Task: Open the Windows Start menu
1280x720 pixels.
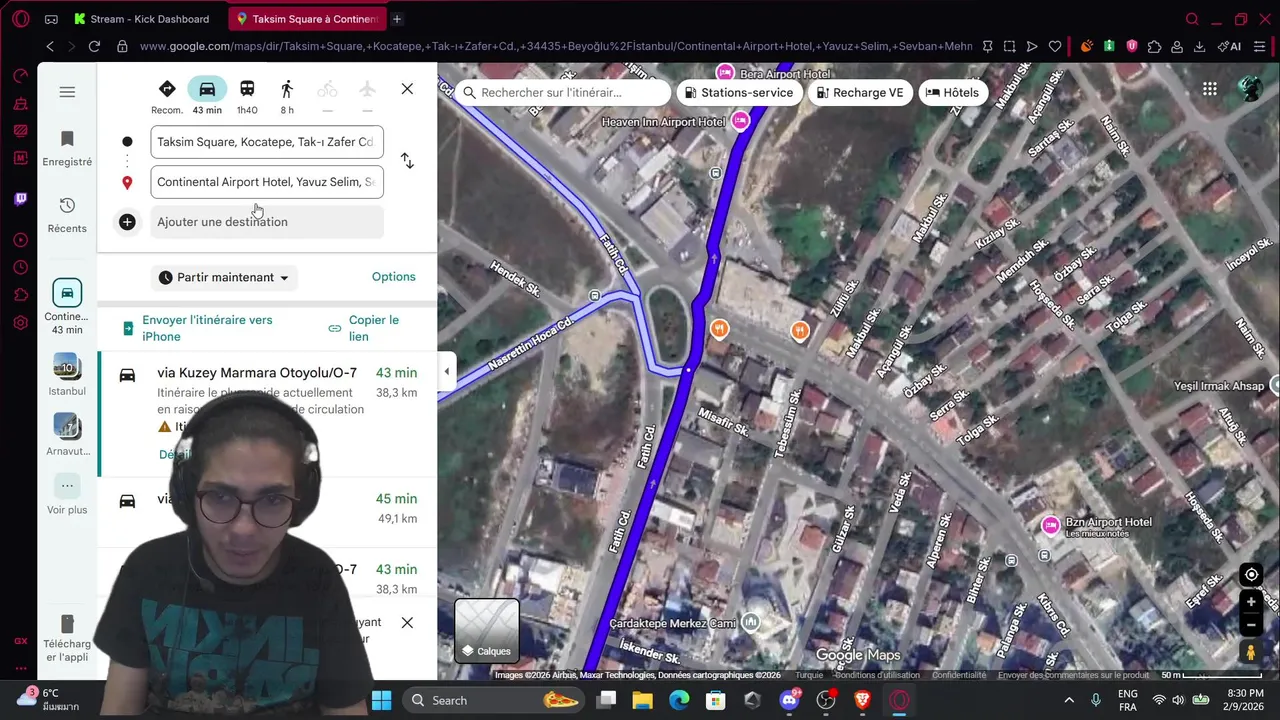Action: coord(381,700)
